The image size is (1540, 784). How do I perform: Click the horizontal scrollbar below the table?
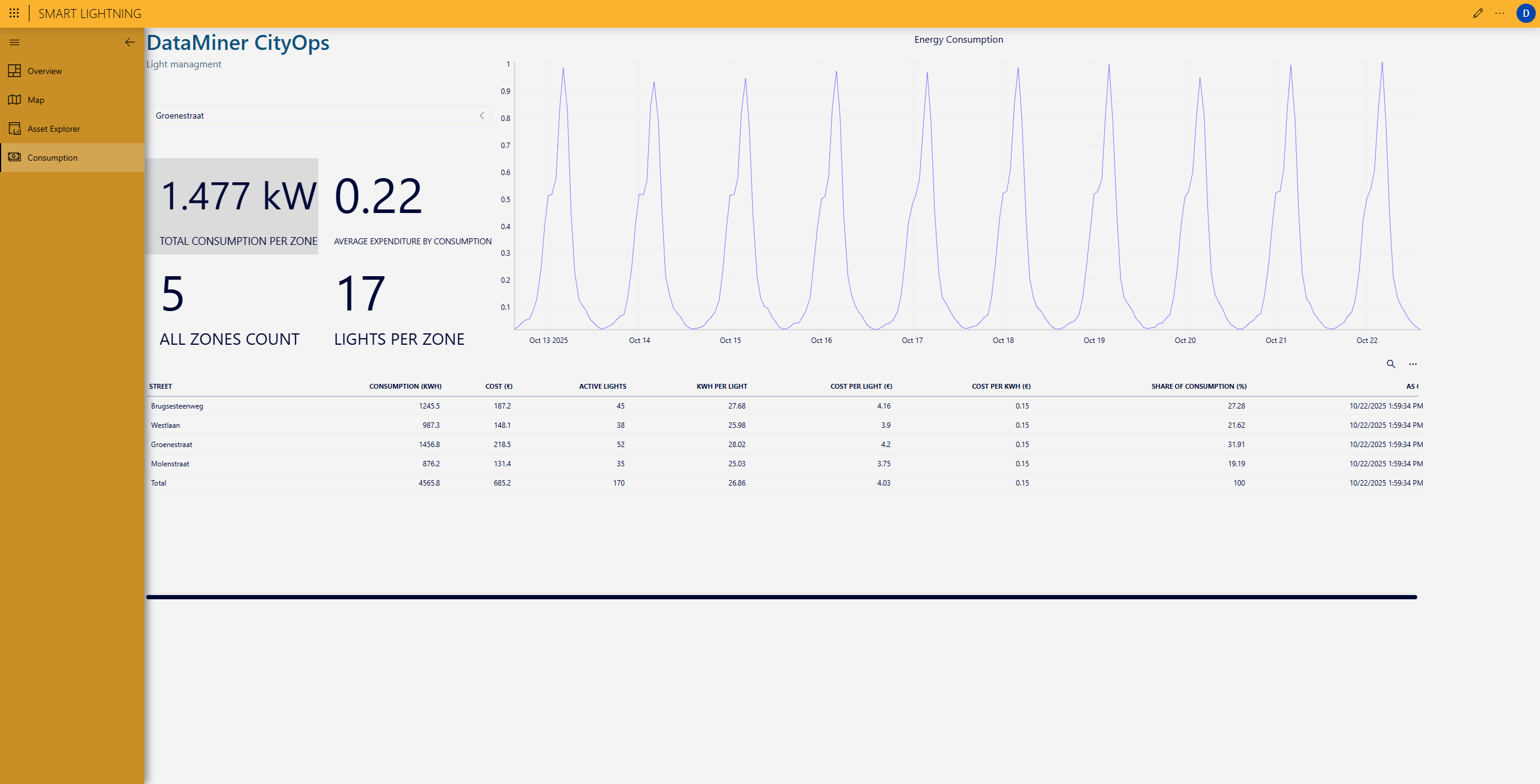(781, 597)
